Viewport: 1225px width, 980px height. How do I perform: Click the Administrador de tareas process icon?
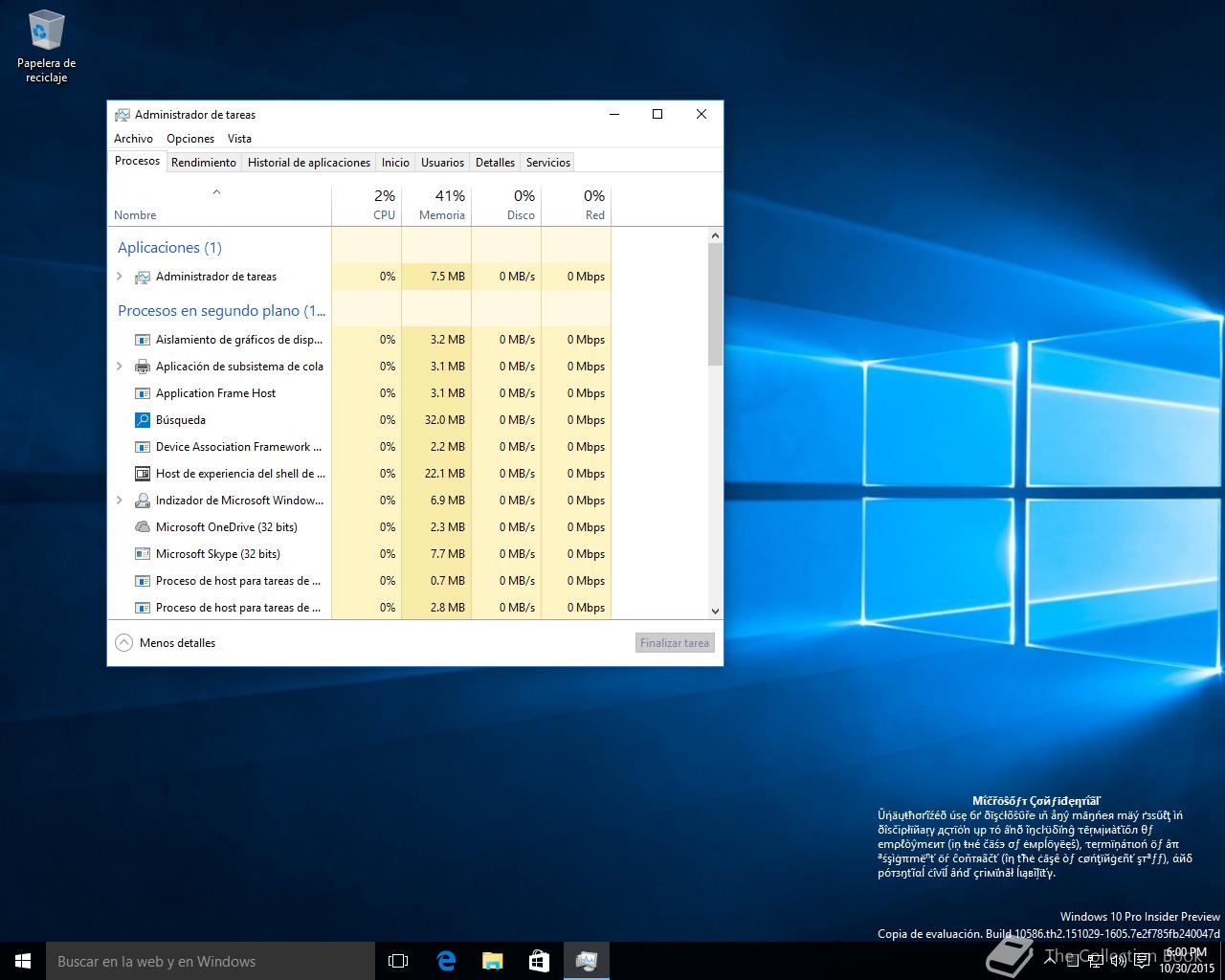pyautogui.click(x=143, y=277)
